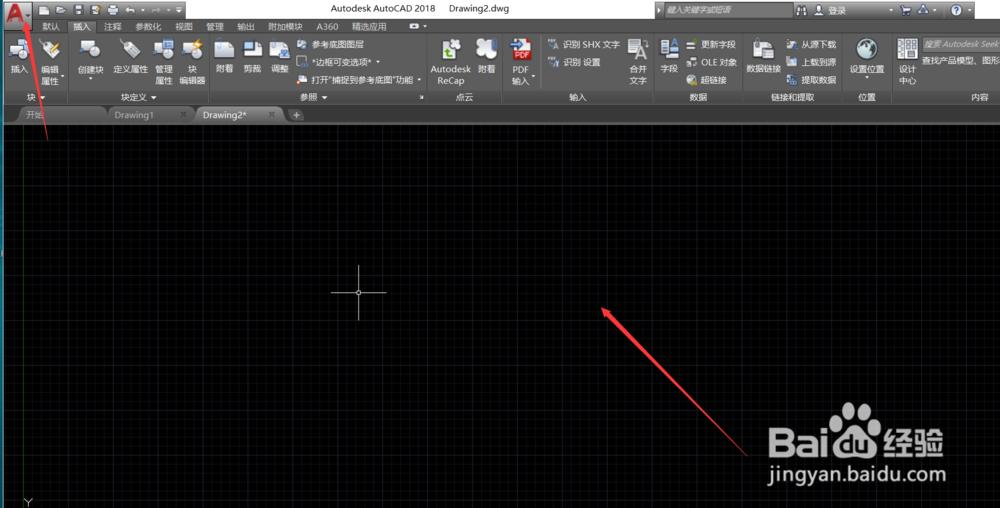Switch to the 管理 ribbon tab
The image size is (1000, 508).
pos(215,27)
